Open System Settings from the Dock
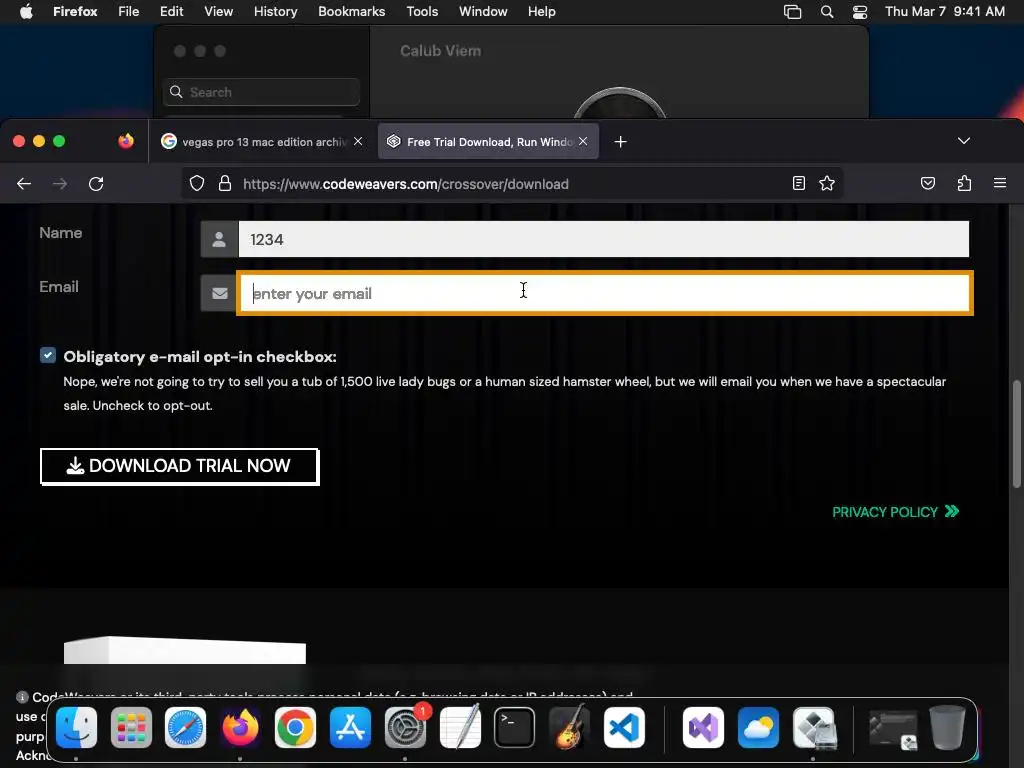 coord(405,727)
